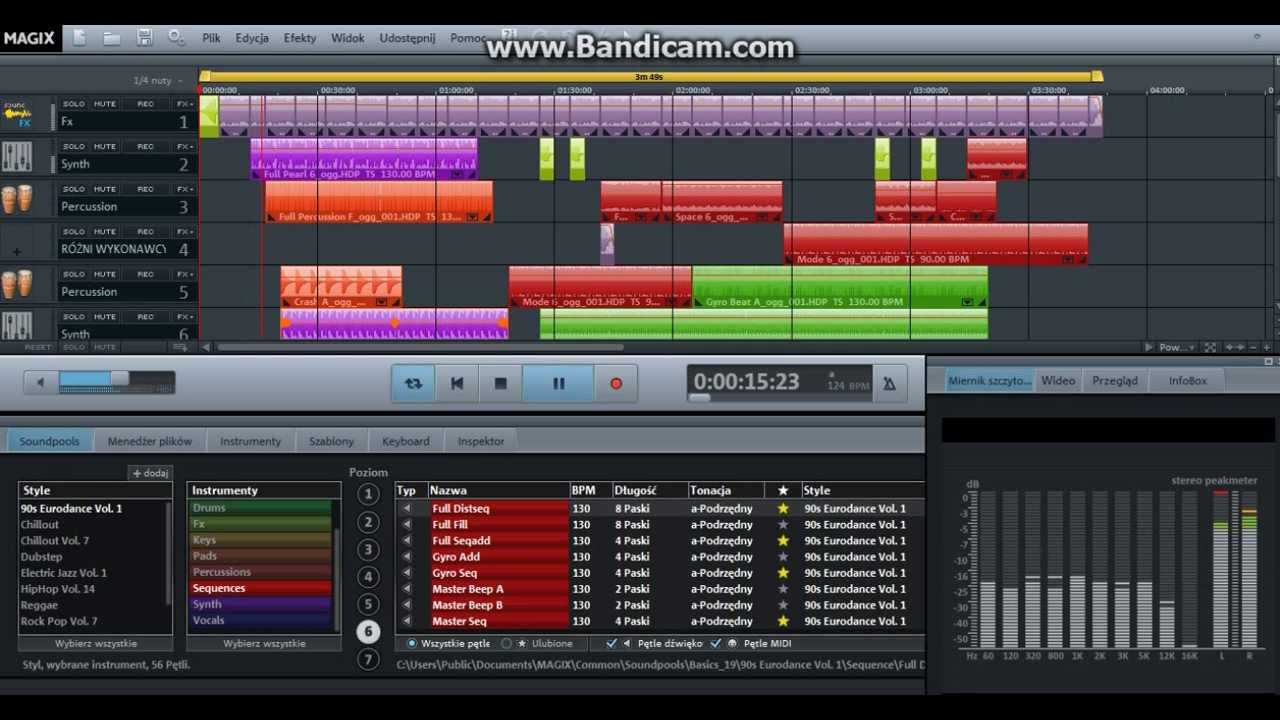Image resolution: width=1280 pixels, height=720 pixels.
Task: Click the open folder icon in toolbar
Action: (112, 38)
